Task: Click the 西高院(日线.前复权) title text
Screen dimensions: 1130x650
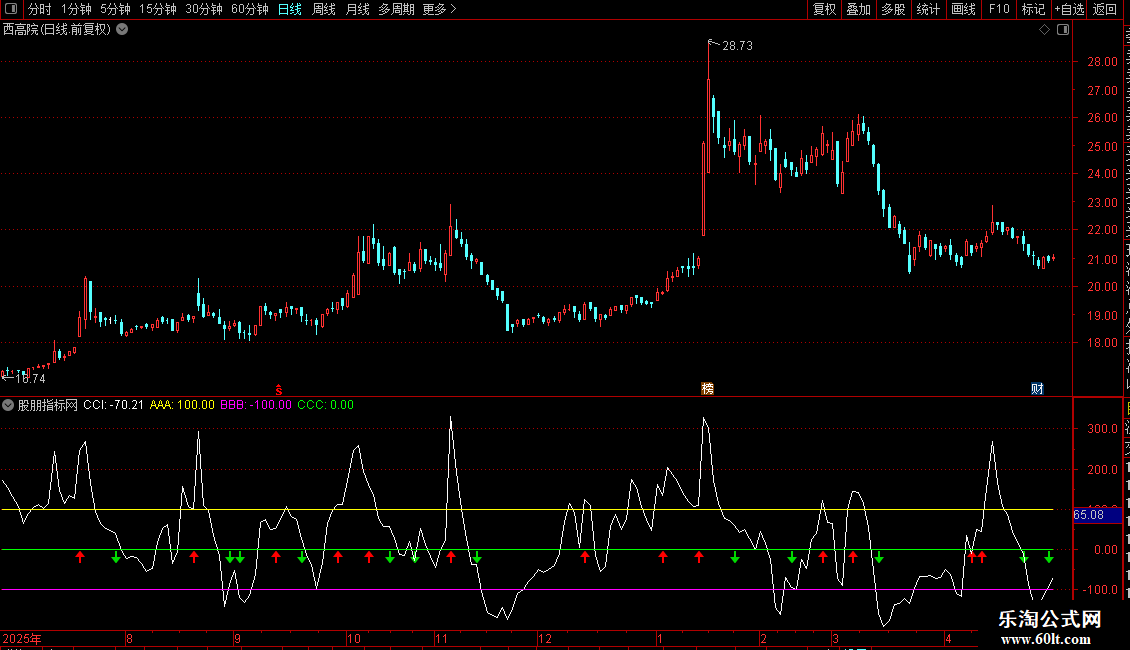Action: pos(57,30)
